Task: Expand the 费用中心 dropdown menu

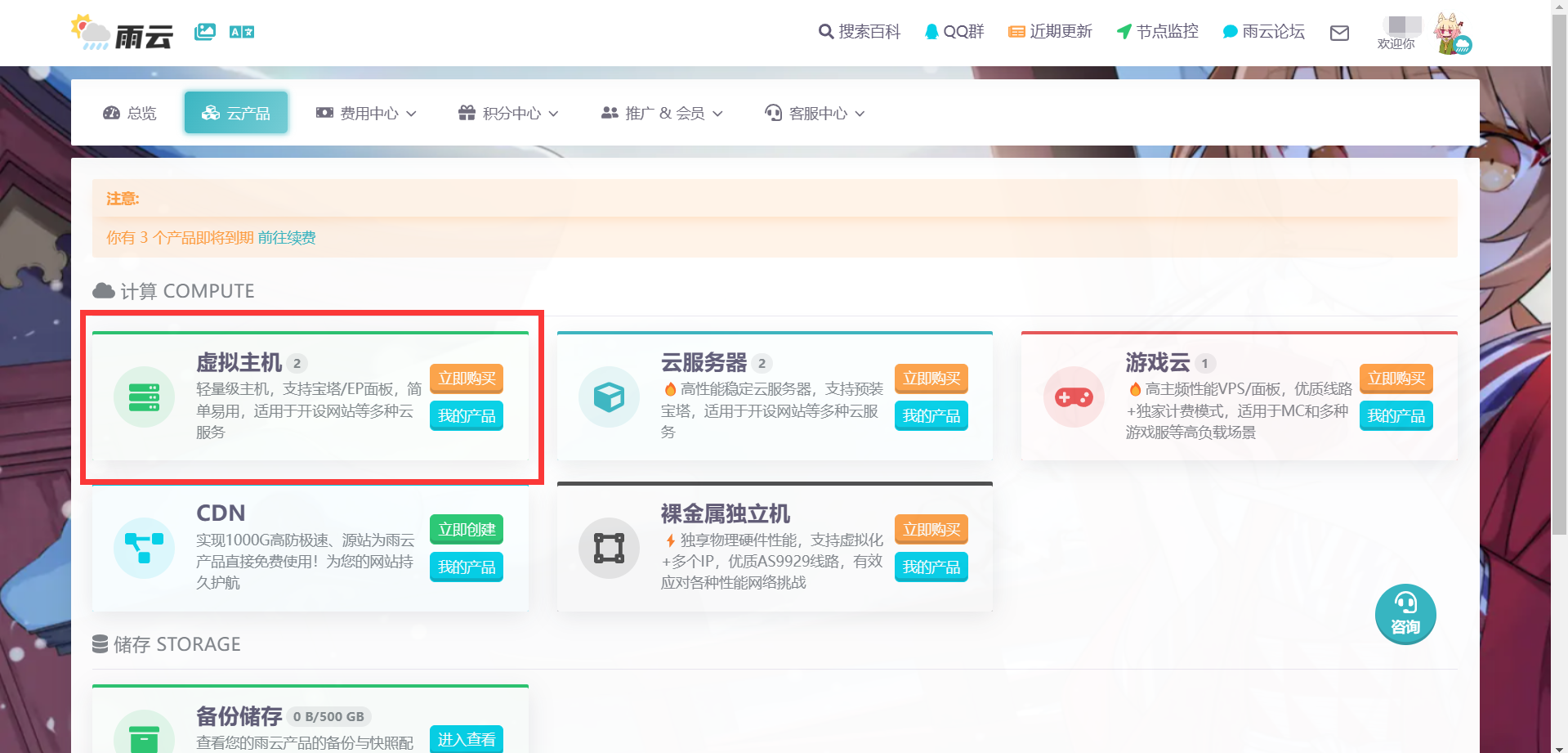Action: pyautogui.click(x=366, y=113)
